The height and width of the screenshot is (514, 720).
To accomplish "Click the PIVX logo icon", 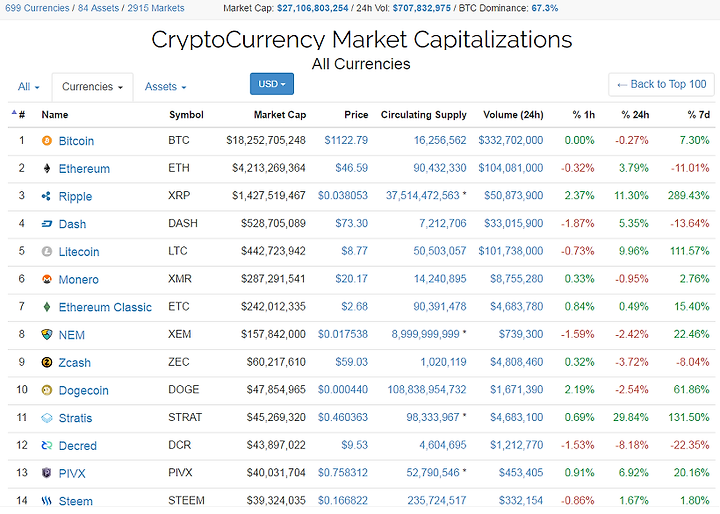I will [x=47, y=473].
